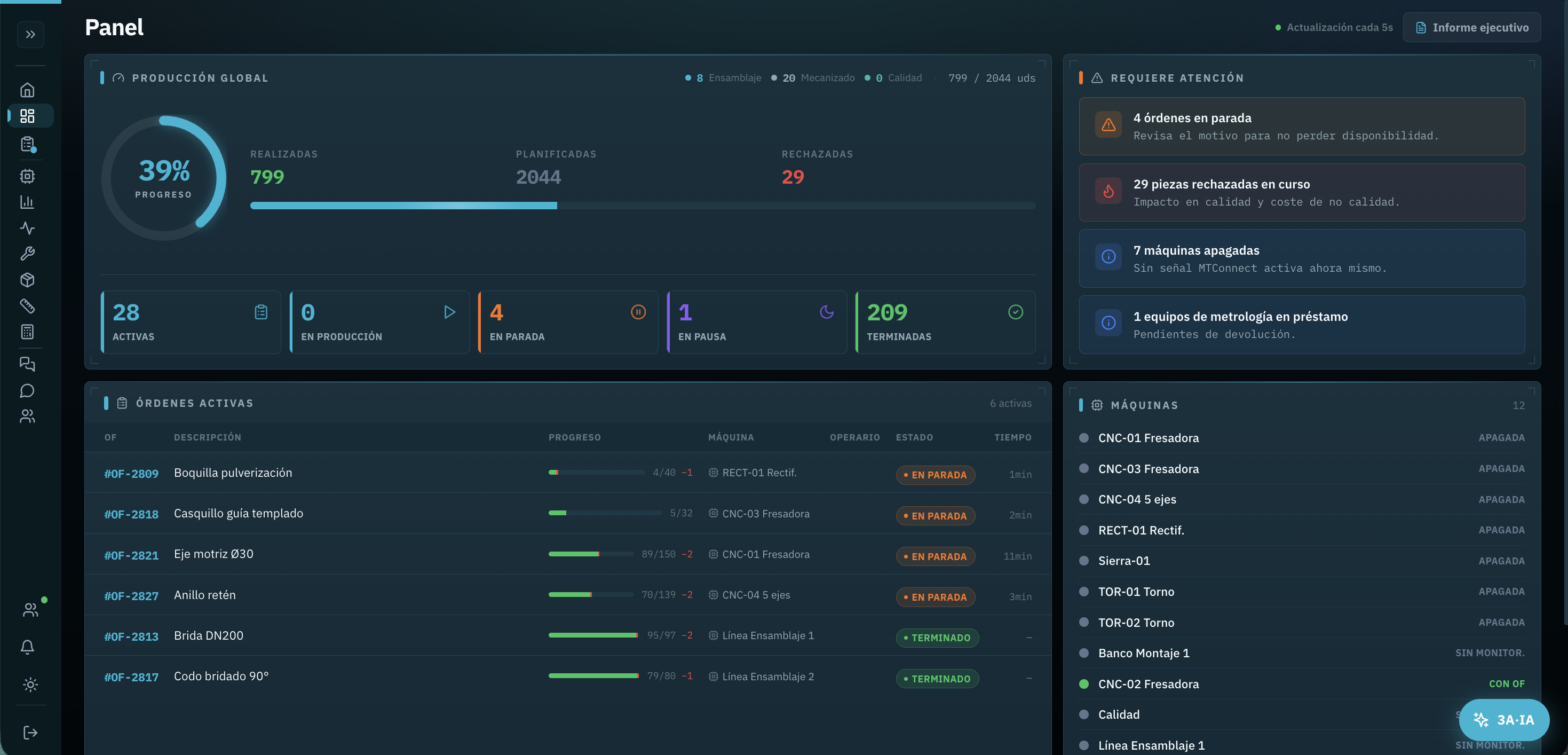The image size is (1568, 755).
Task: Open the CPU machines icon in sidebar
Action: coord(27,176)
